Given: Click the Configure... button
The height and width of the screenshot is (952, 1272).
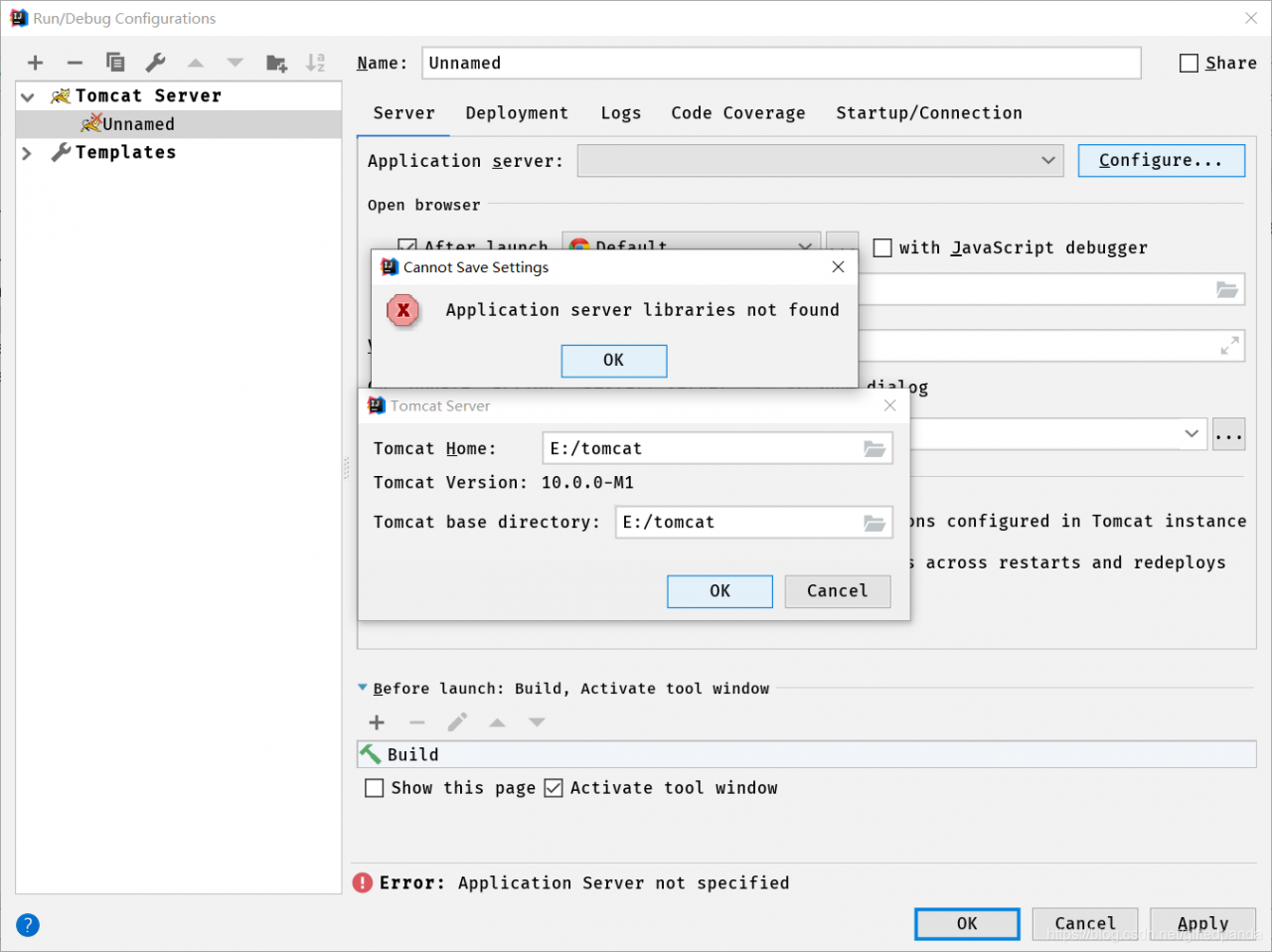Looking at the screenshot, I should coord(1161,161).
